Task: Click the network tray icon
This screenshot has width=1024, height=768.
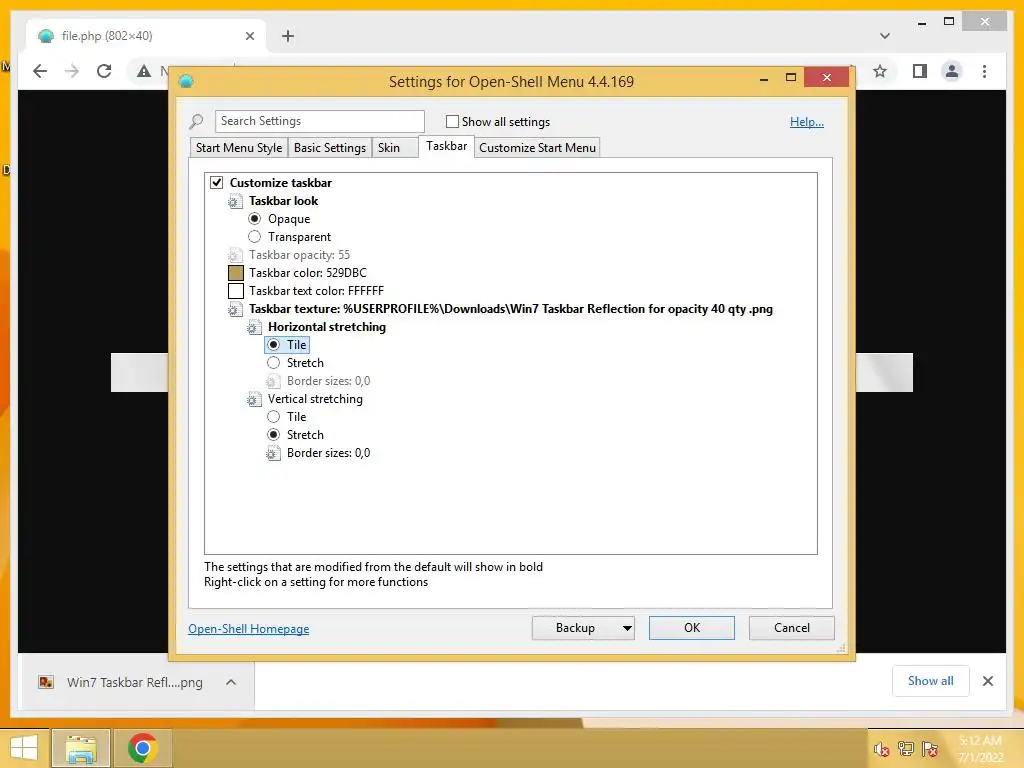Action: [906, 749]
